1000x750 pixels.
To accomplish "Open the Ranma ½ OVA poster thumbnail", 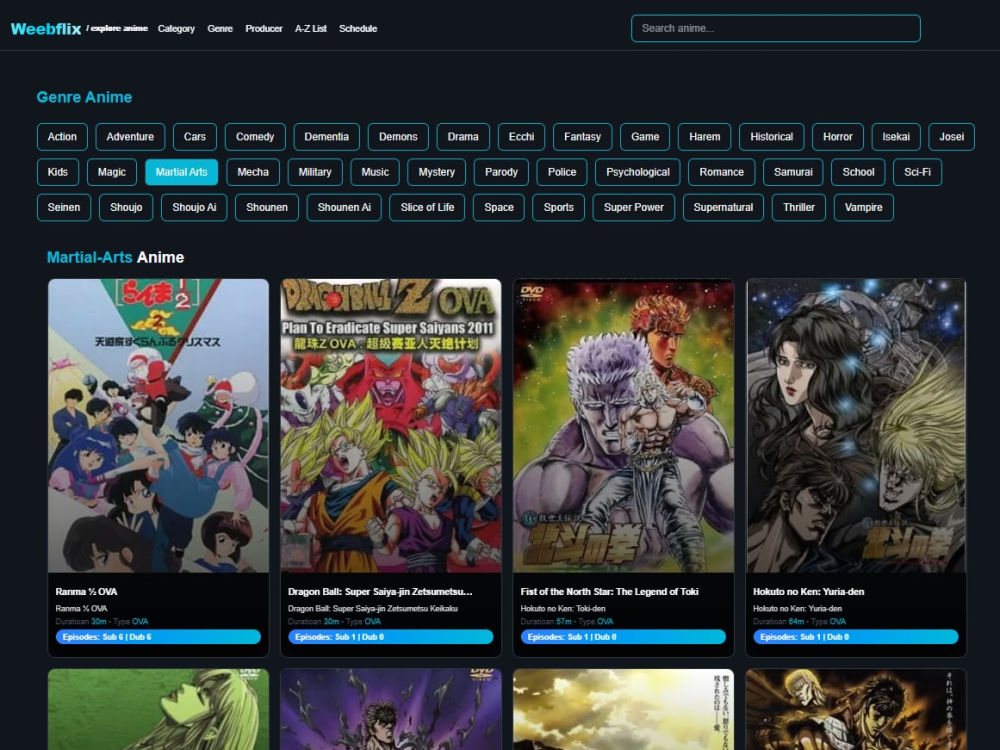I will coord(158,425).
